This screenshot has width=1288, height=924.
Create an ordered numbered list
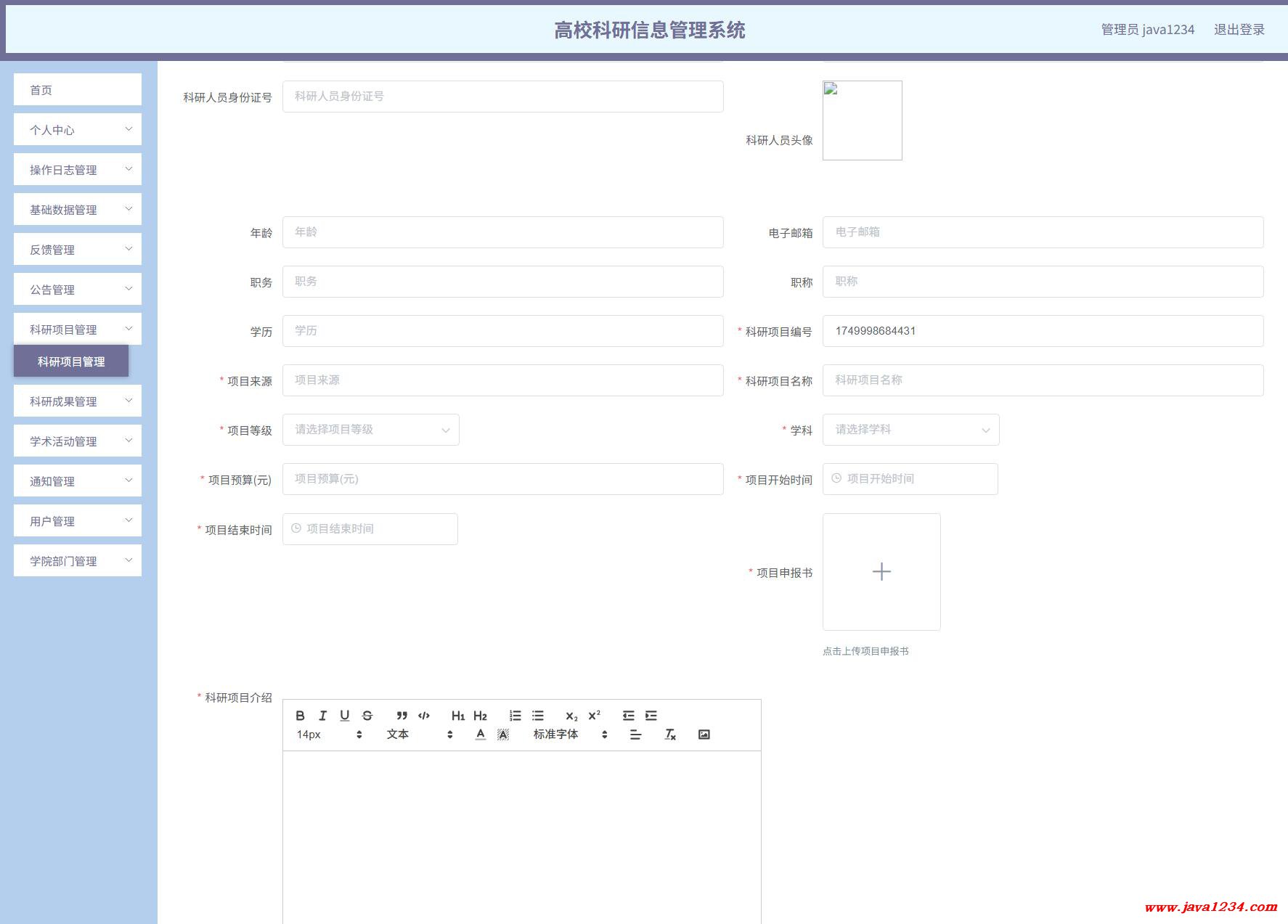[x=515, y=716]
